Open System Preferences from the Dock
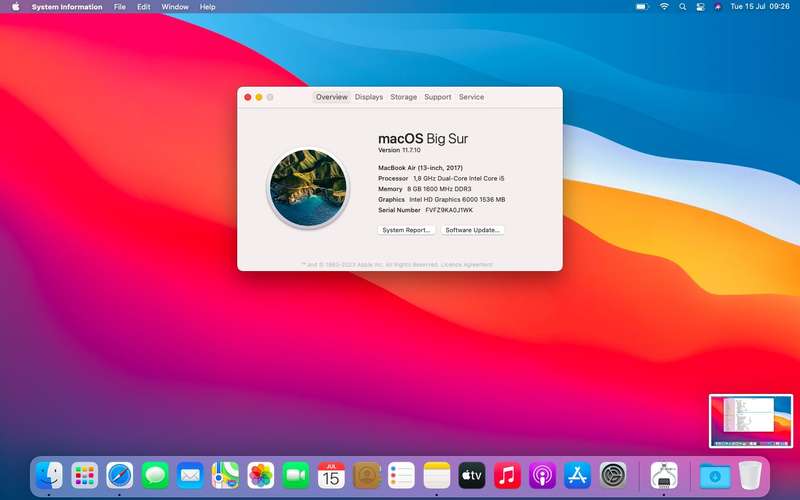Image resolution: width=800 pixels, height=500 pixels. [x=613, y=476]
